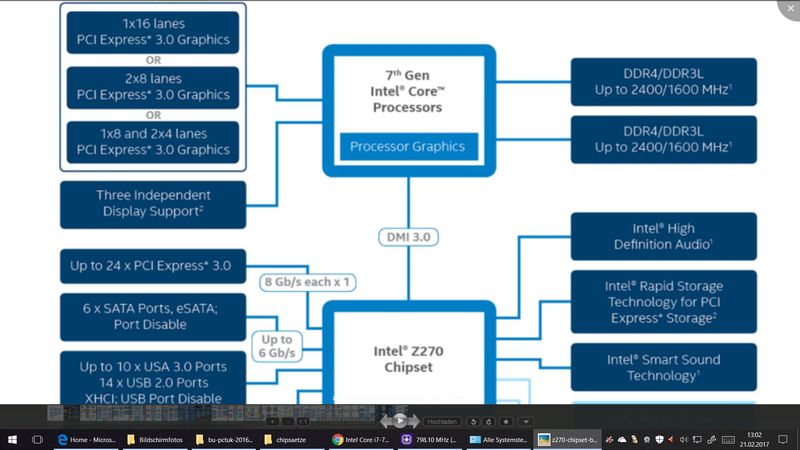Open the volume speaker tray icon
800x450 pixels.
point(684,440)
